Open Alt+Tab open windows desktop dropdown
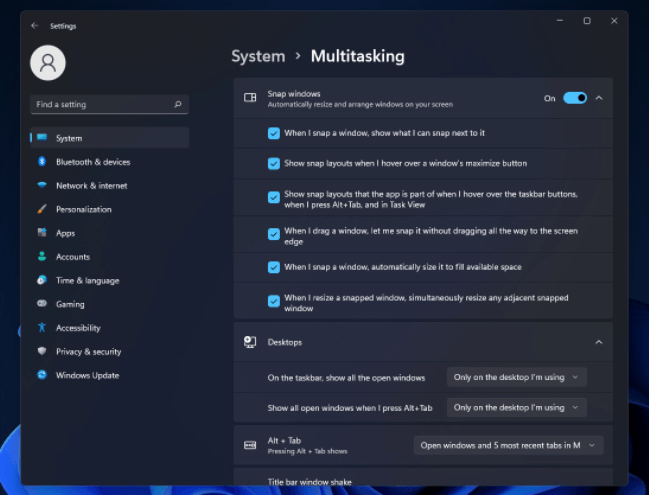Screen dimensions: 649x495 tap(517, 408)
